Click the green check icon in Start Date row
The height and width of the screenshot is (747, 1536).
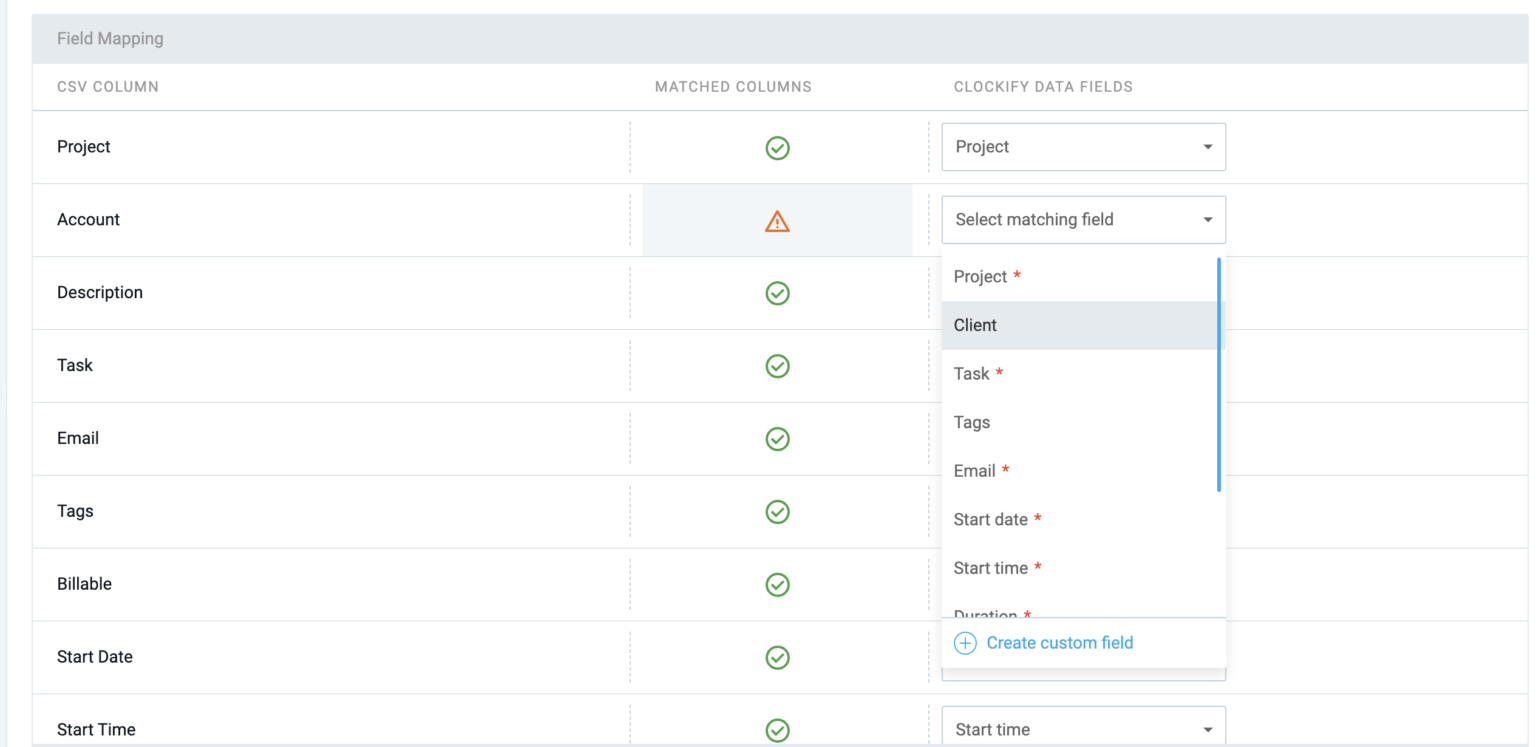click(x=777, y=658)
